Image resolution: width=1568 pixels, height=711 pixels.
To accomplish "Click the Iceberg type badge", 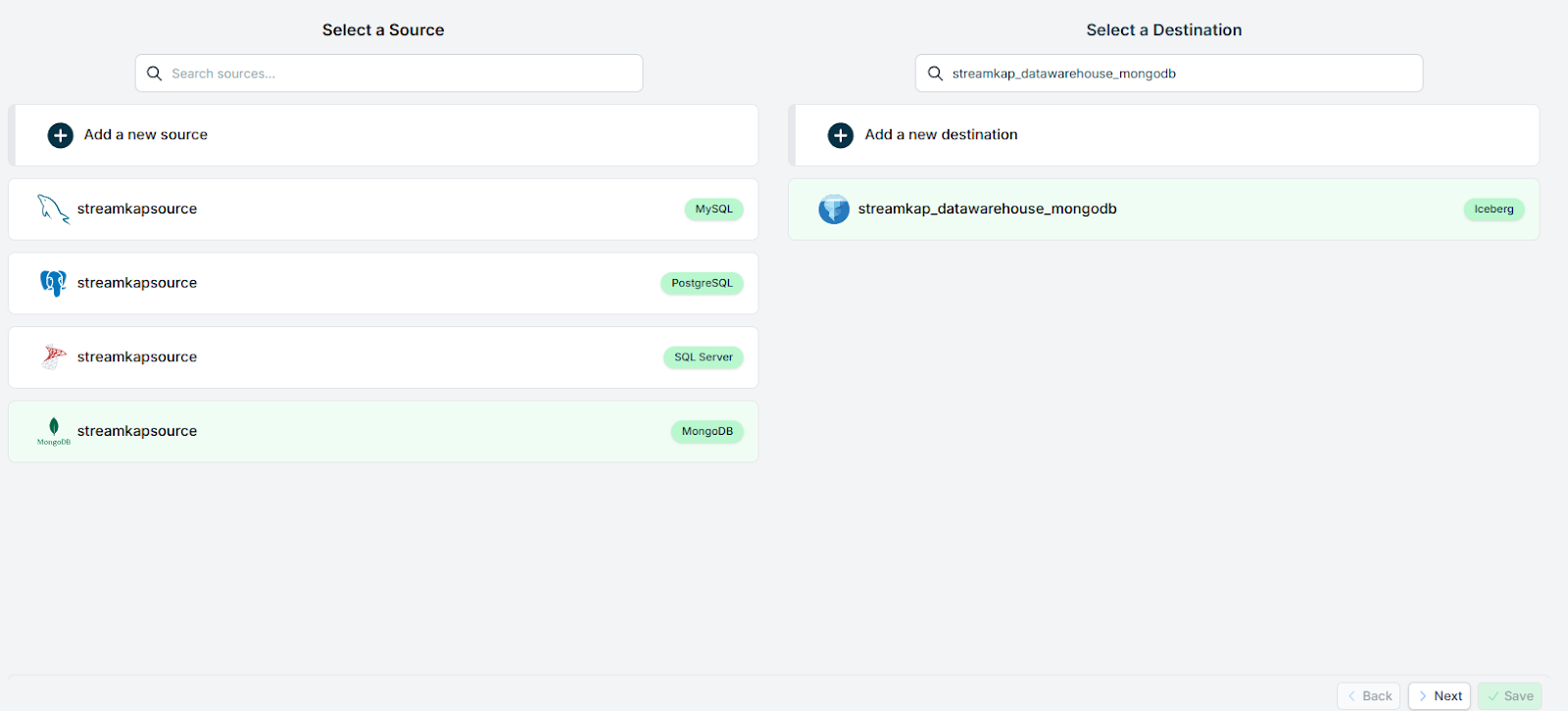I will pos(1494,210).
